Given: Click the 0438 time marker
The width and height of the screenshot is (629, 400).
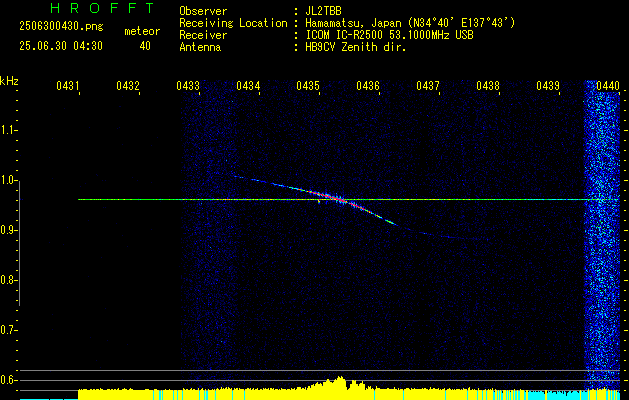Looking at the screenshot, I should coord(488,86).
